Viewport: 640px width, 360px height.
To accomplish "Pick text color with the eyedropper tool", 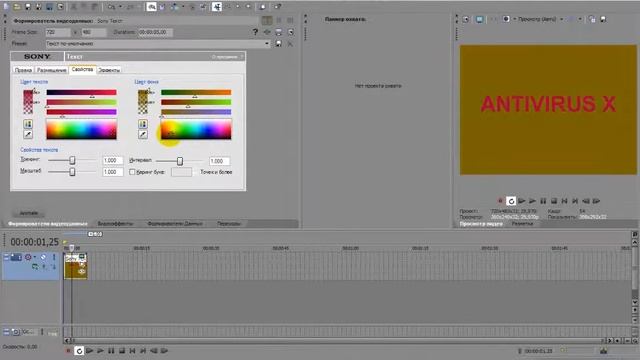I will pyautogui.click(x=28, y=134).
